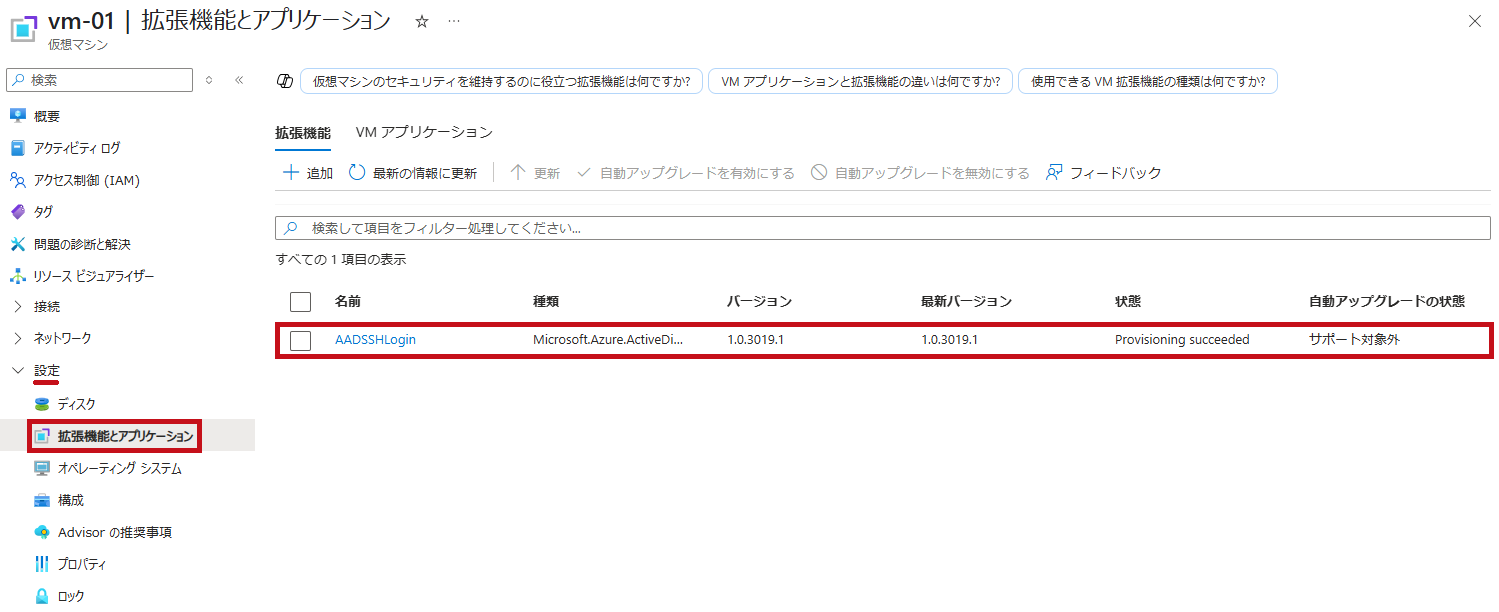This screenshot has height=612, width=1499.
Task: Open the AADSSHLogin extension link
Action: point(375,340)
